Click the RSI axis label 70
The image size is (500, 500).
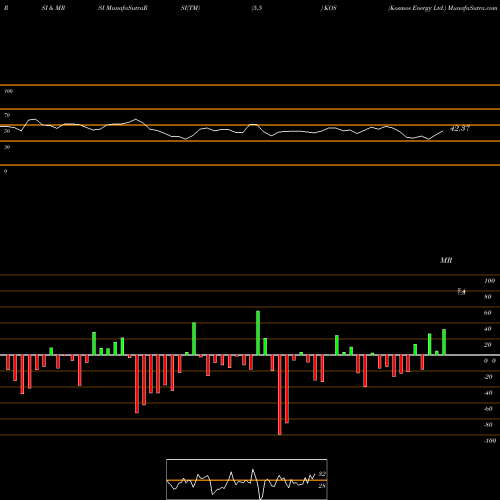7,115
